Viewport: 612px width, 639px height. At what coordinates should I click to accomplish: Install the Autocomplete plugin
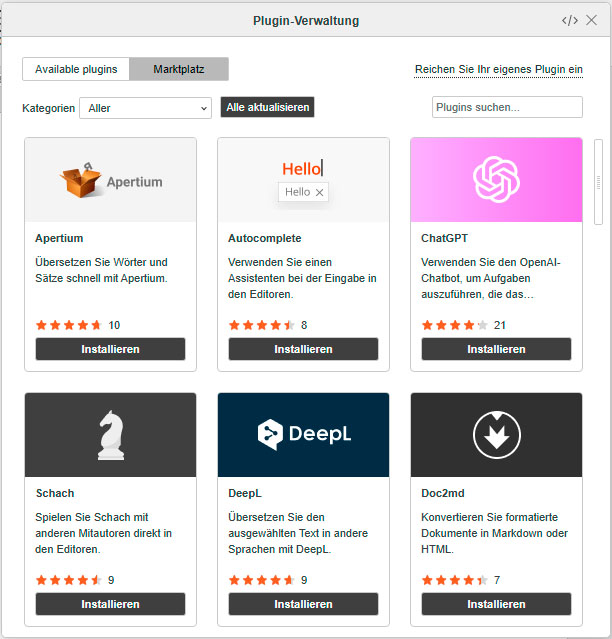click(x=303, y=349)
